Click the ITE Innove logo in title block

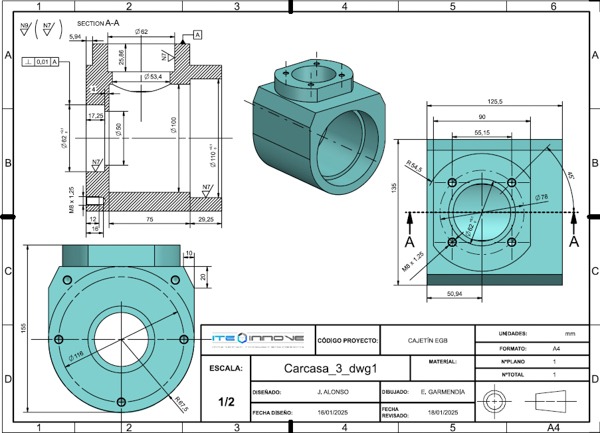pyautogui.click(x=258, y=339)
